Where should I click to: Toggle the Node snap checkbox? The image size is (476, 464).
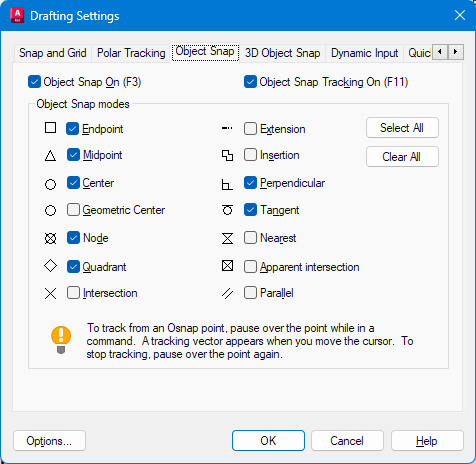tap(73, 238)
